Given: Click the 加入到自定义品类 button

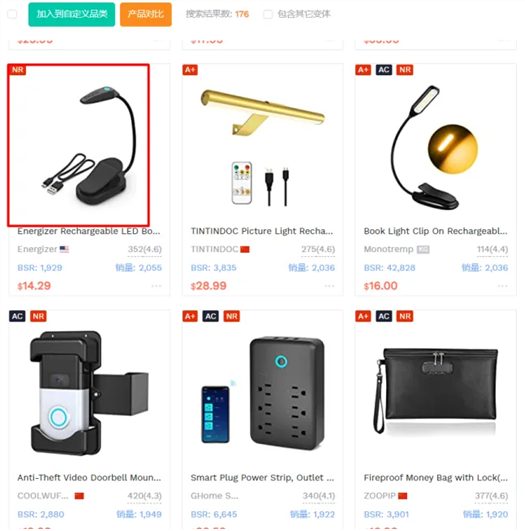Looking at the screenshot, I should (x=72, y=14).
